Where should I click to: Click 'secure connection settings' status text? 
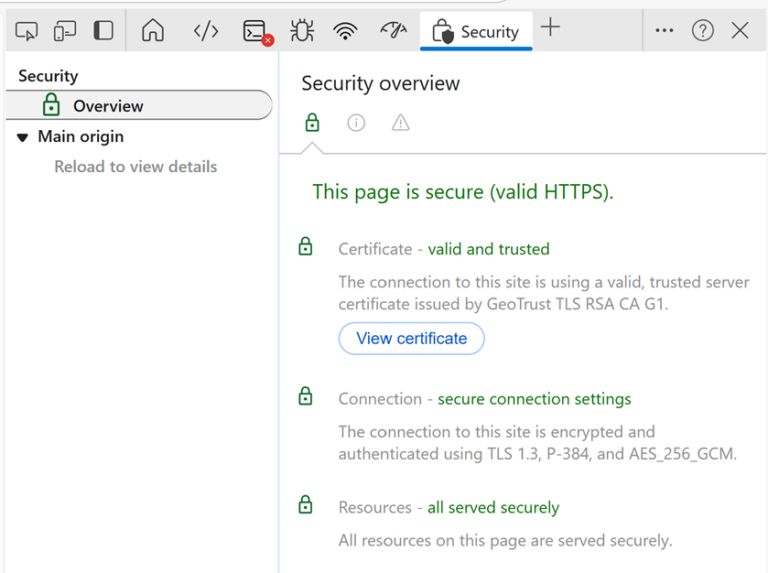[534, 399]
